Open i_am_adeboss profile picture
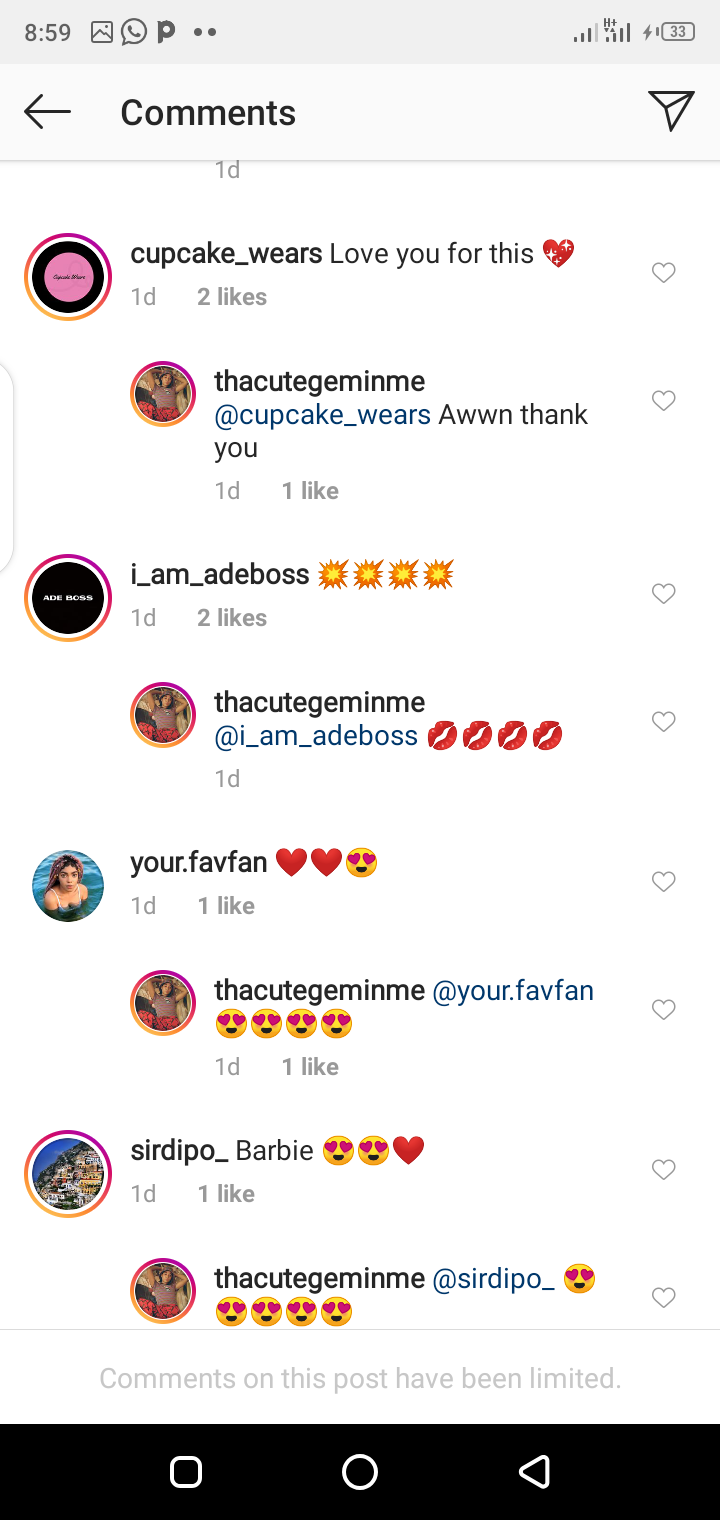Screen dimensions: 720x1520 tap(68, 598)
